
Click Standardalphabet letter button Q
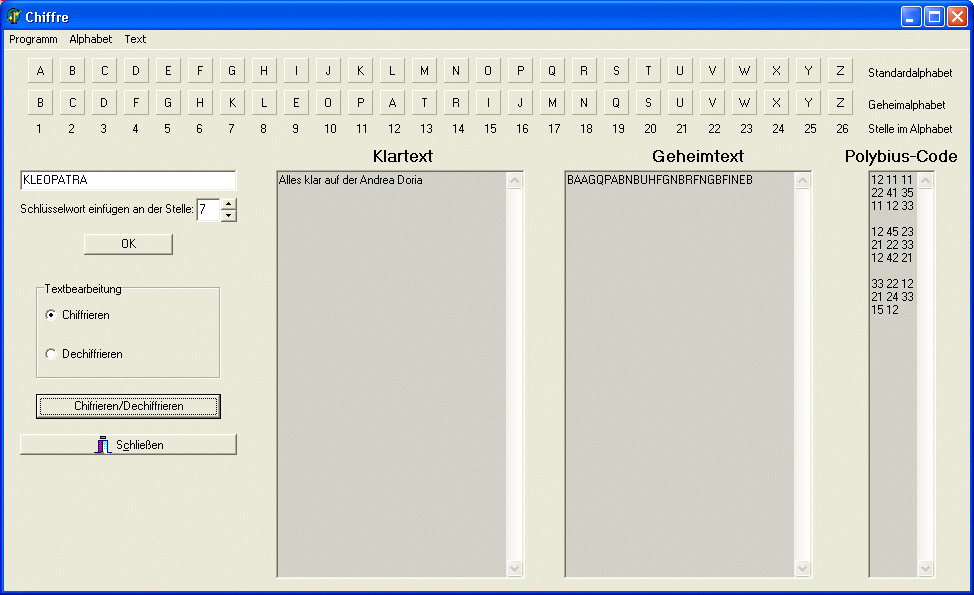(552, 71)
